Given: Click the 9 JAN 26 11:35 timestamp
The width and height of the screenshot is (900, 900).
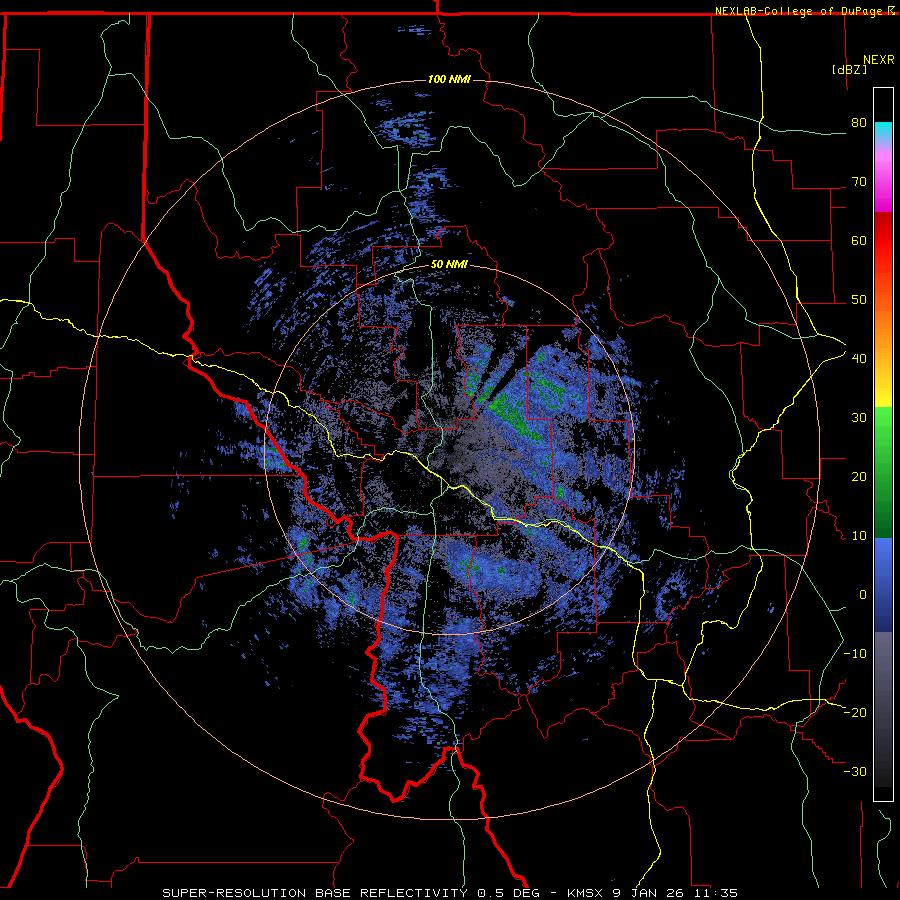Looking at the screenshot, I should click(x=674, y=893).
